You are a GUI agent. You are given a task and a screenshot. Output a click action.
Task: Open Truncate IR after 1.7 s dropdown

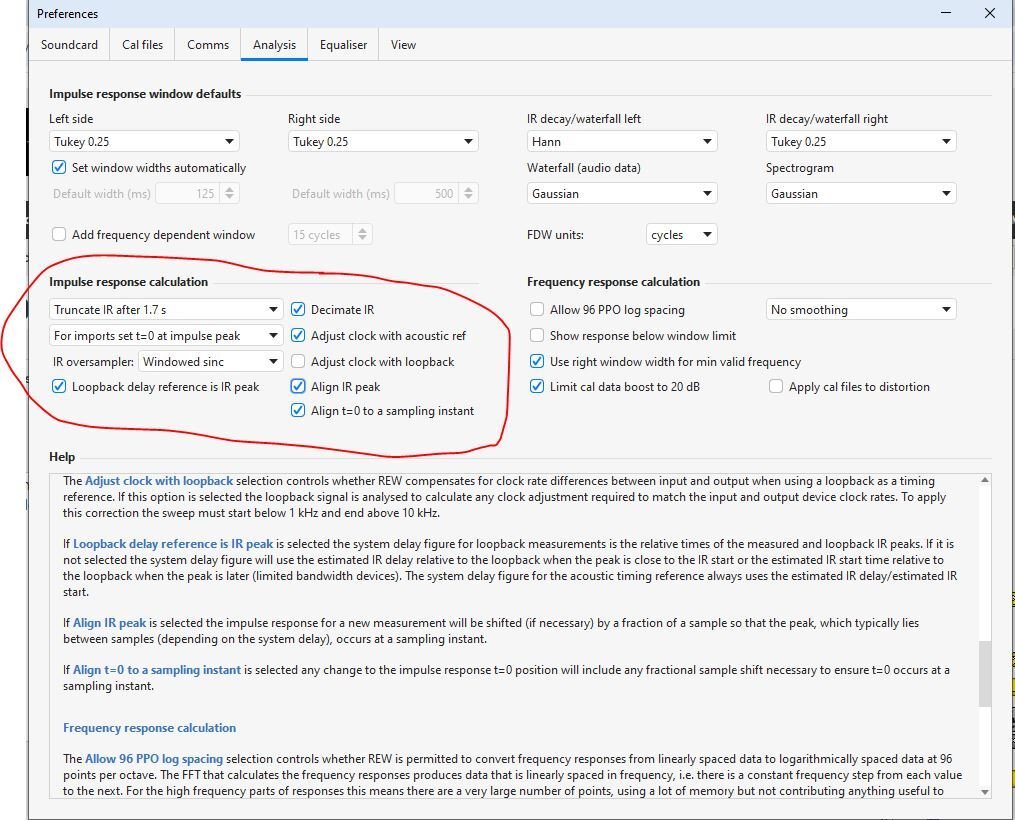pos(166,309)
